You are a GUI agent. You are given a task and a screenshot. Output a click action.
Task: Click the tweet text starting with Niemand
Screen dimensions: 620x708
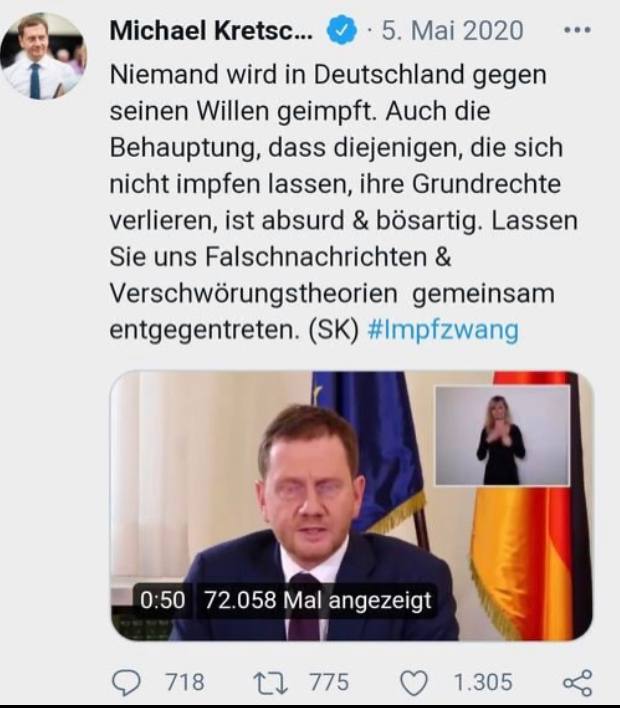click(343, 202)
